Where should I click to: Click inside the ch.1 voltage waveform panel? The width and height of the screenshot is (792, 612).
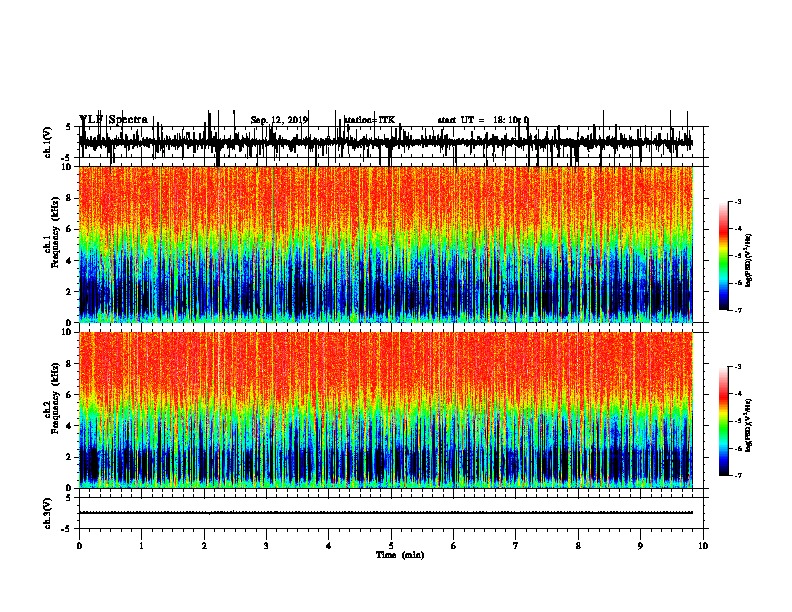(x=391, y=142)
